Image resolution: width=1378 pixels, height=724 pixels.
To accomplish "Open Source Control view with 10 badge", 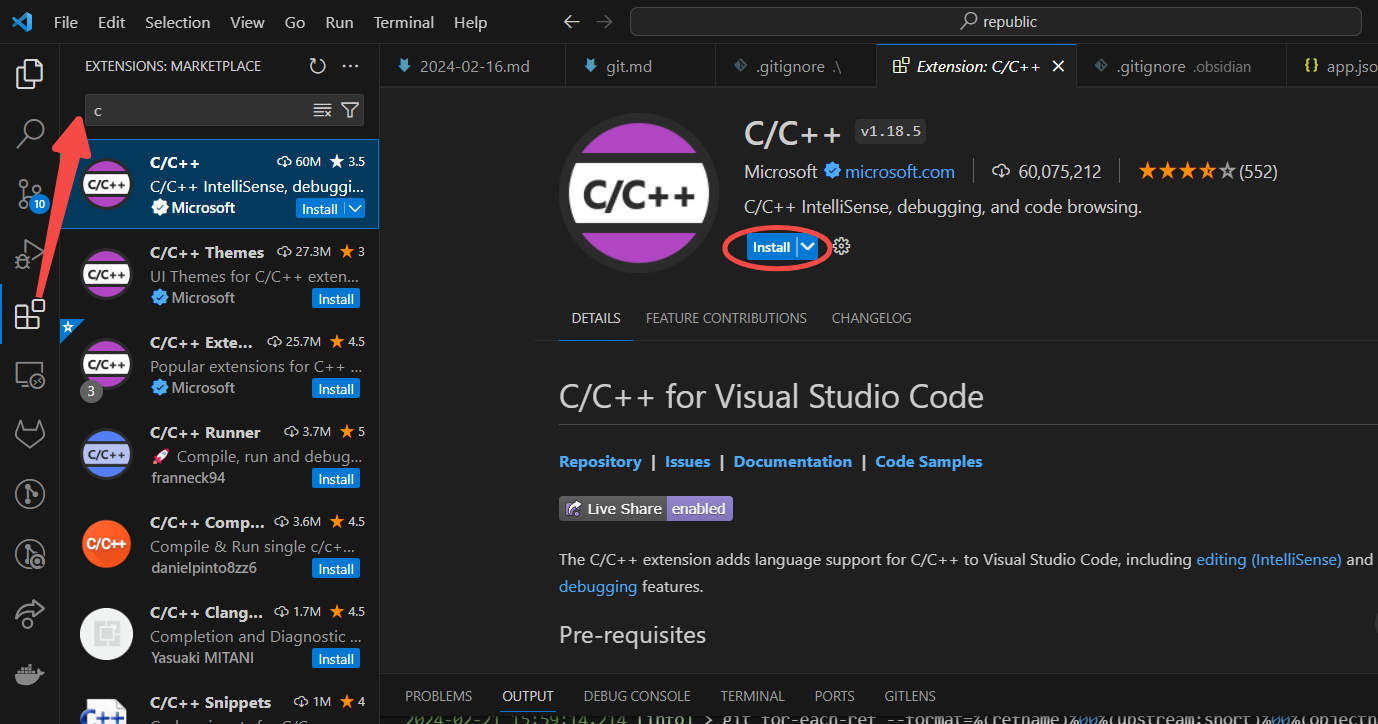I will point(30,194).
